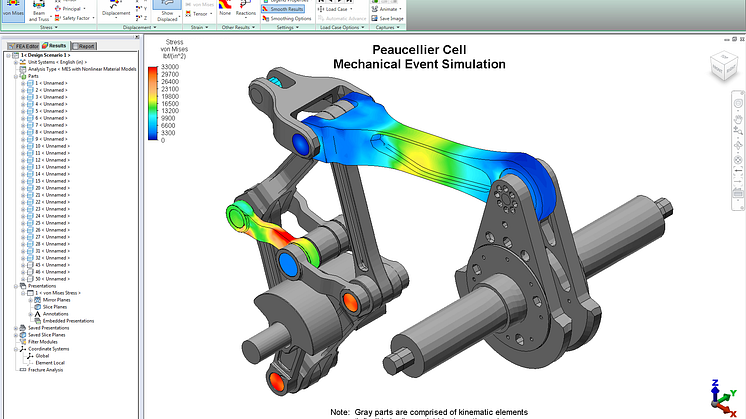Select Design Scenario 1 tree node
746x419 pixels.
45,55
